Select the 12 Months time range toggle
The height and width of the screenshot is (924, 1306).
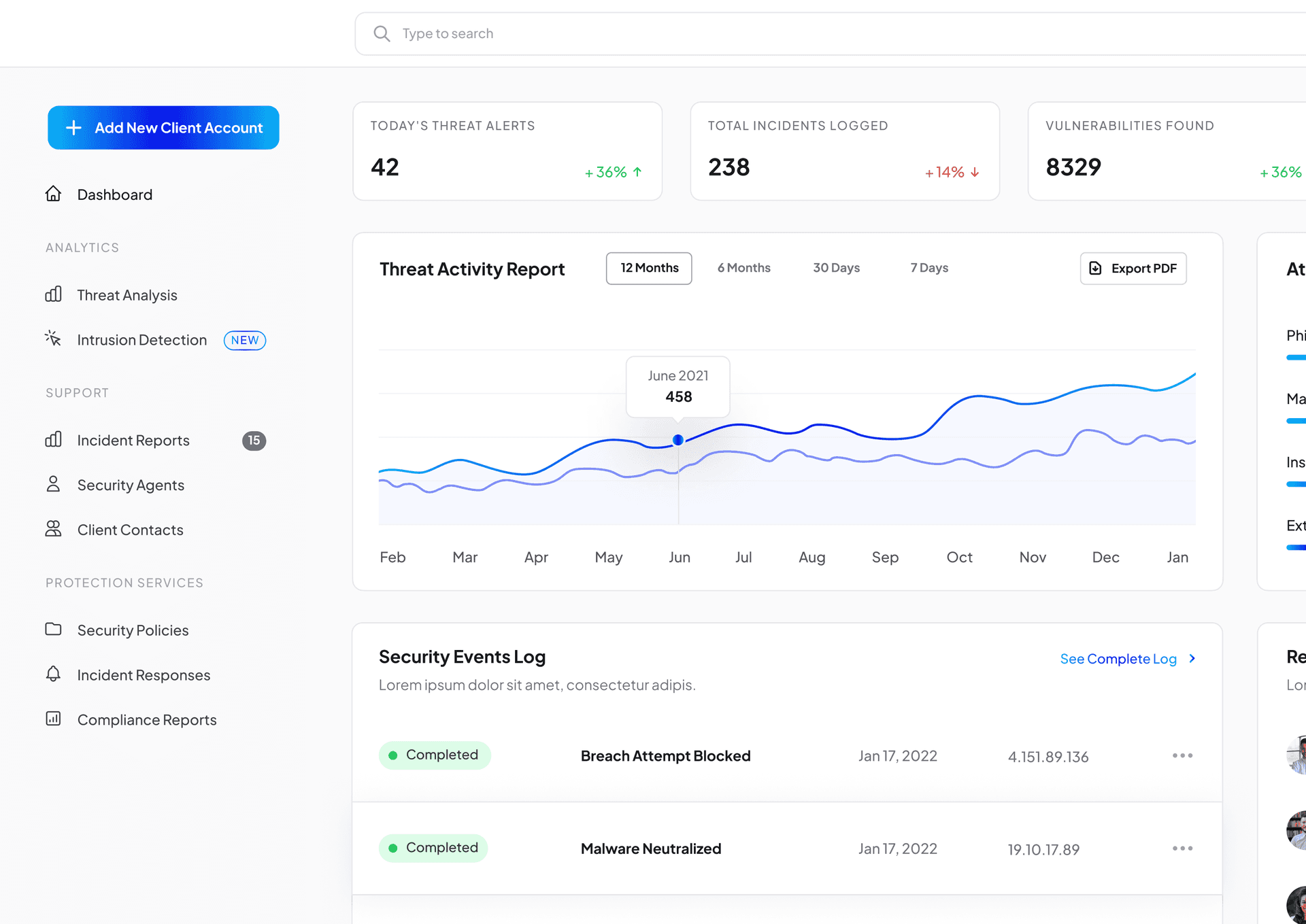[x=649, y=267]
